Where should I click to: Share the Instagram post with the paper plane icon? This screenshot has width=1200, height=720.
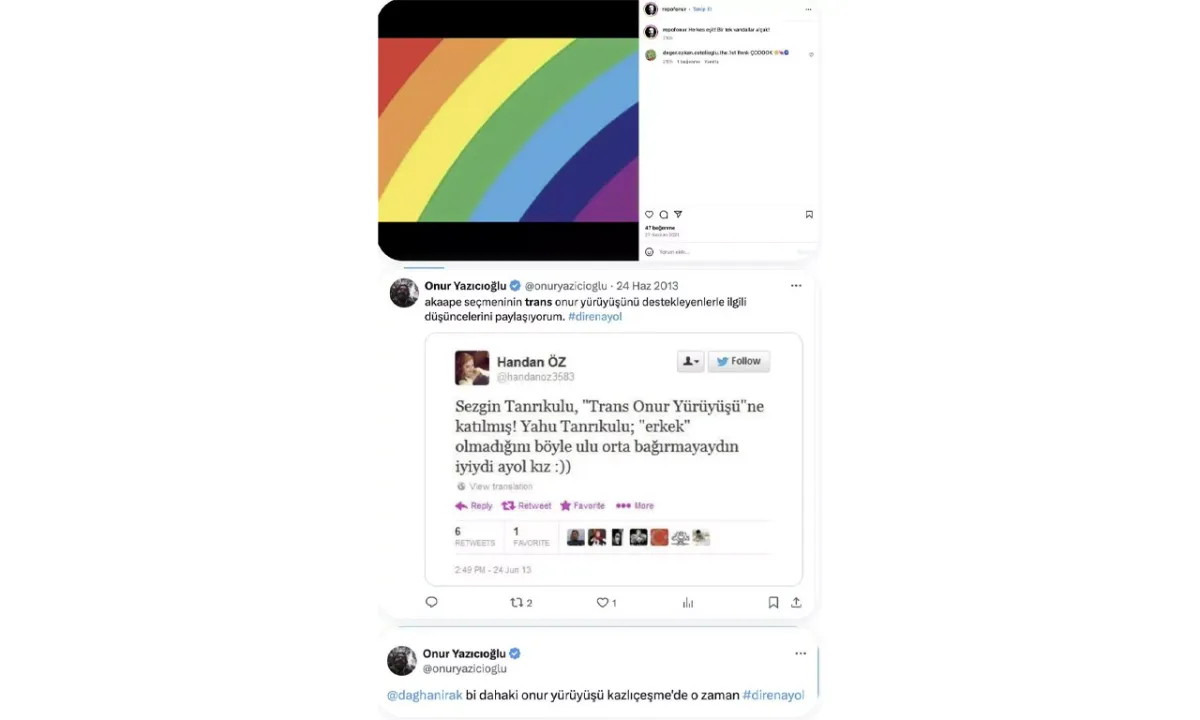(x=678, y=214)
